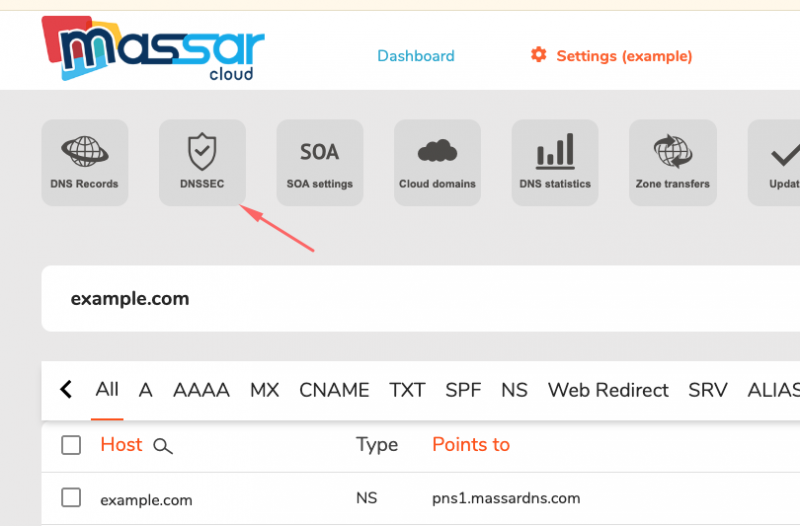This screenshot has width=800, height=526.
Task: Switch to the MX tab
Action: [264, 390]
